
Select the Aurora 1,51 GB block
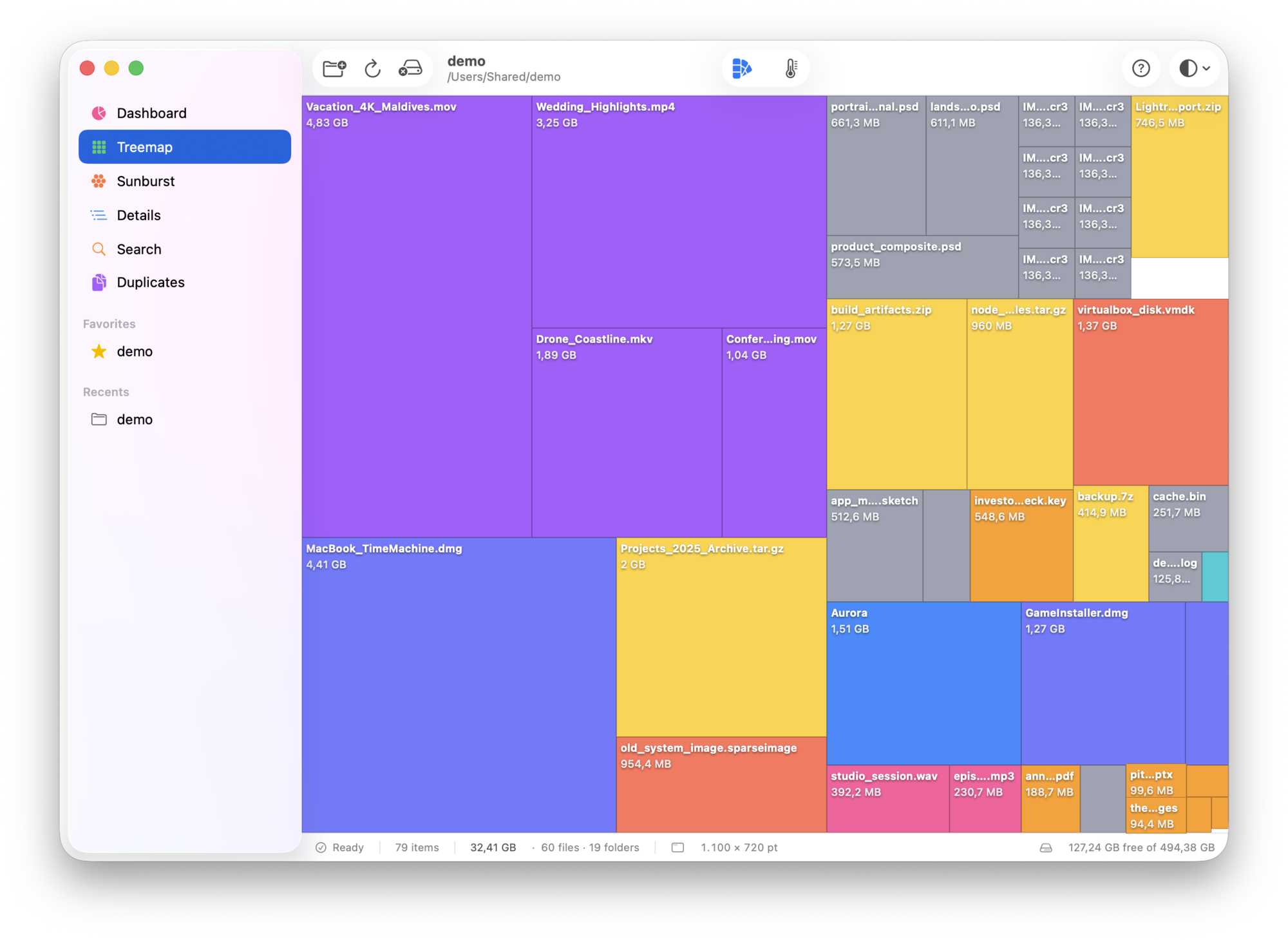point(923,683)
